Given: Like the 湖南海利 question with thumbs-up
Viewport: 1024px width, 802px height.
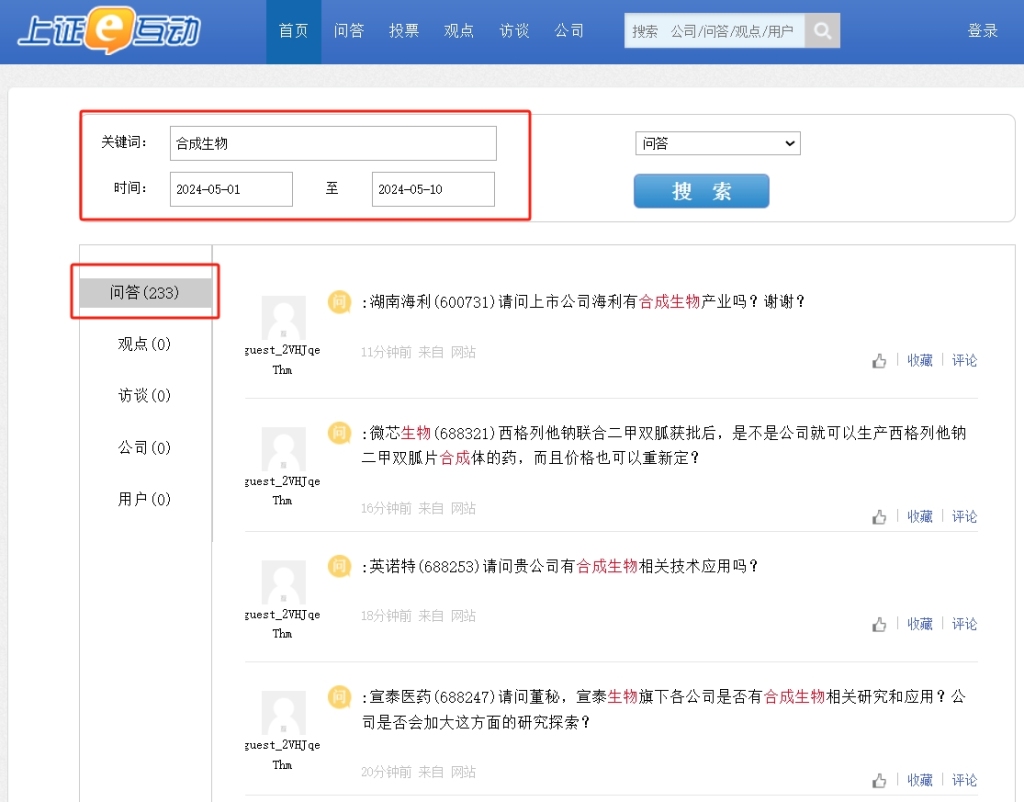Looking at the screenshot, I should pyautogui.click(x=879, y=361).
